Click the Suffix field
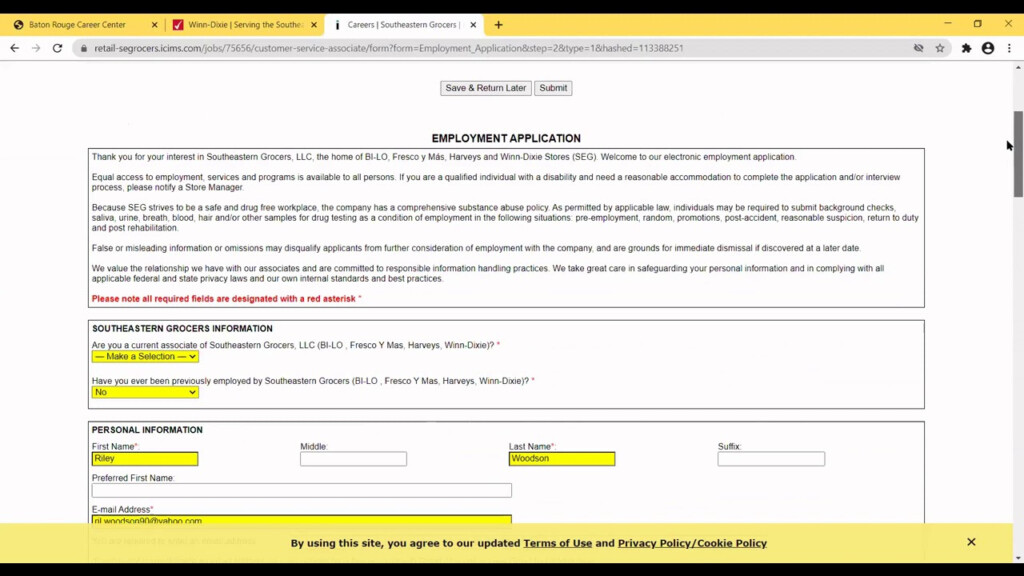The width and height of the screenshot is (1024, 576). tap(771, 459)
